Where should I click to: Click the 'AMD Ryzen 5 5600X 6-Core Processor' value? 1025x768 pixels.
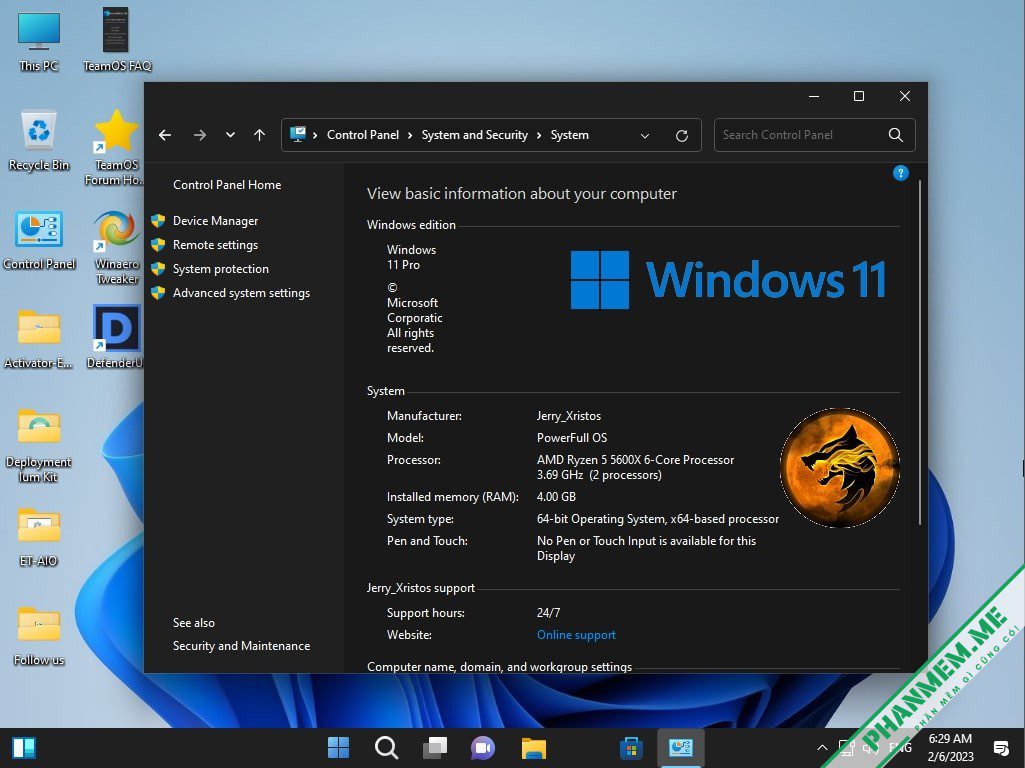635,460
